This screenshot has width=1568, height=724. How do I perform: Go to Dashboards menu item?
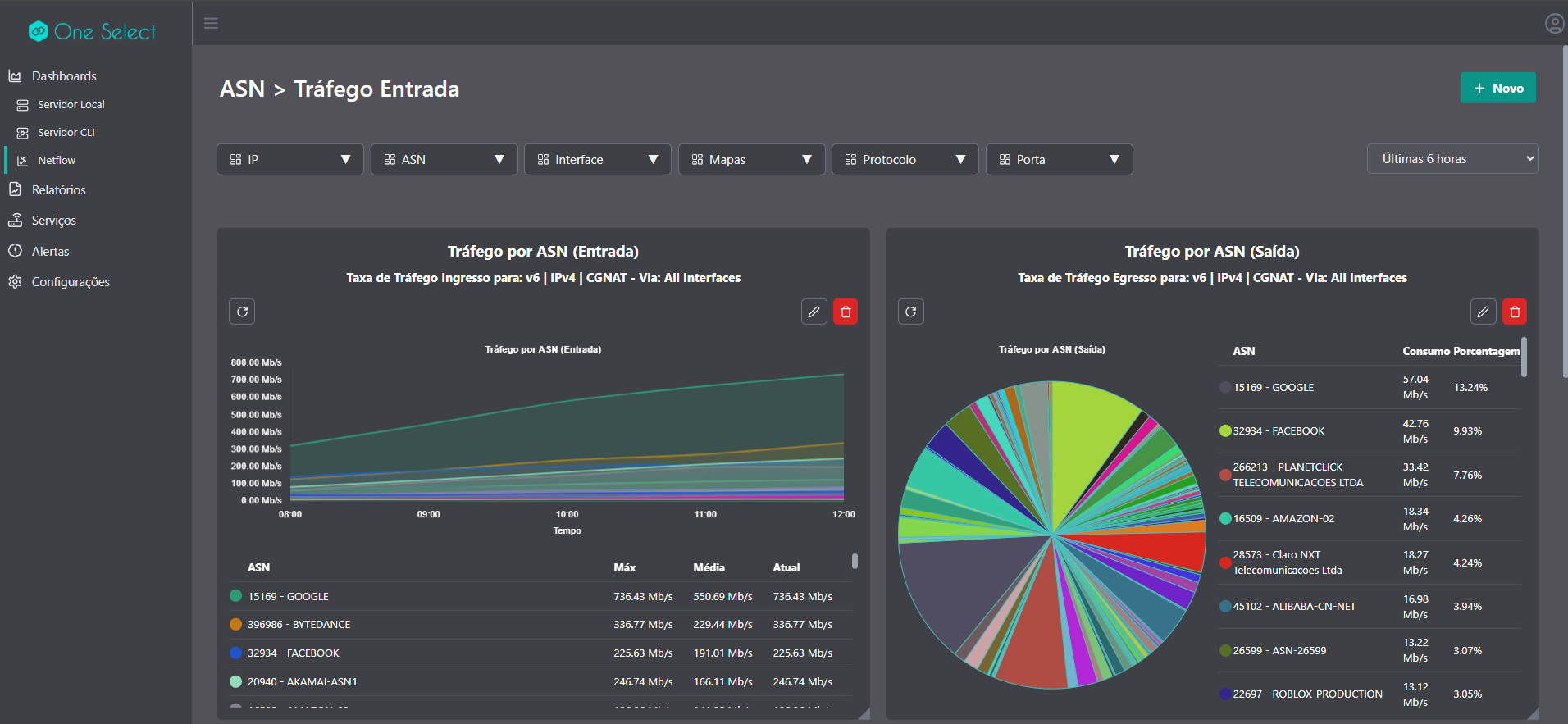click(64, 76)
